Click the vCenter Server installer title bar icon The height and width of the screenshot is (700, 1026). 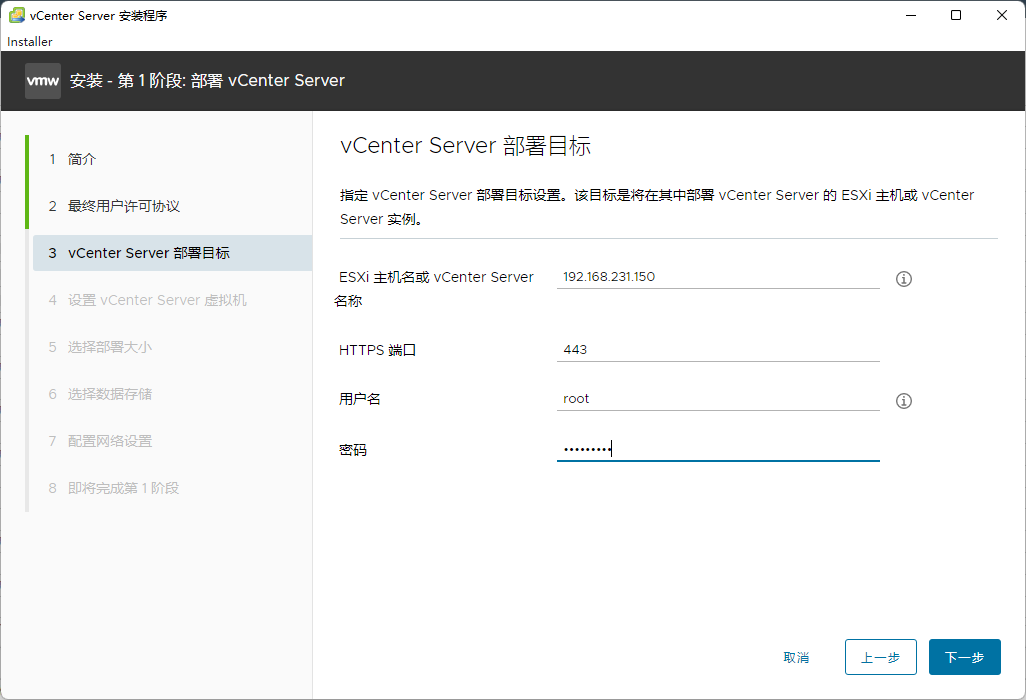[17, 15]
